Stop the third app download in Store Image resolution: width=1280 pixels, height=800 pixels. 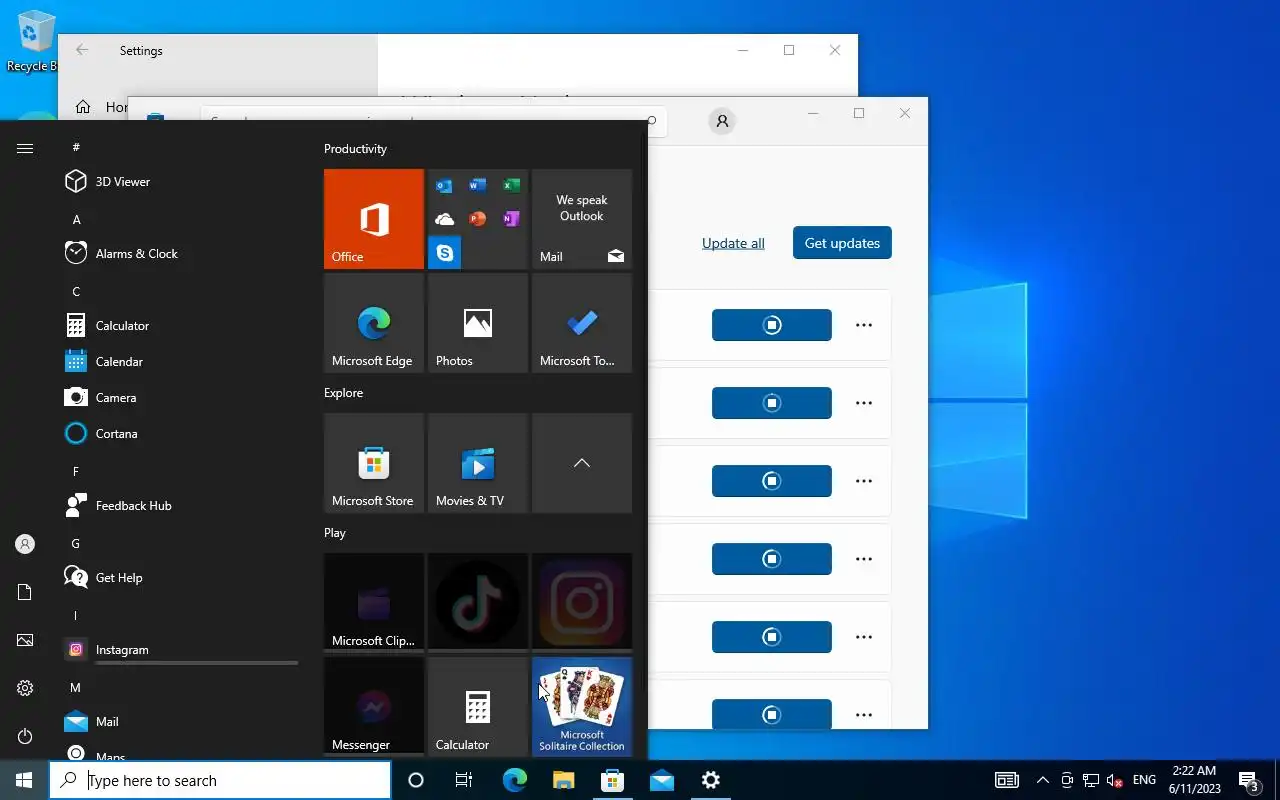coord(772,481)
